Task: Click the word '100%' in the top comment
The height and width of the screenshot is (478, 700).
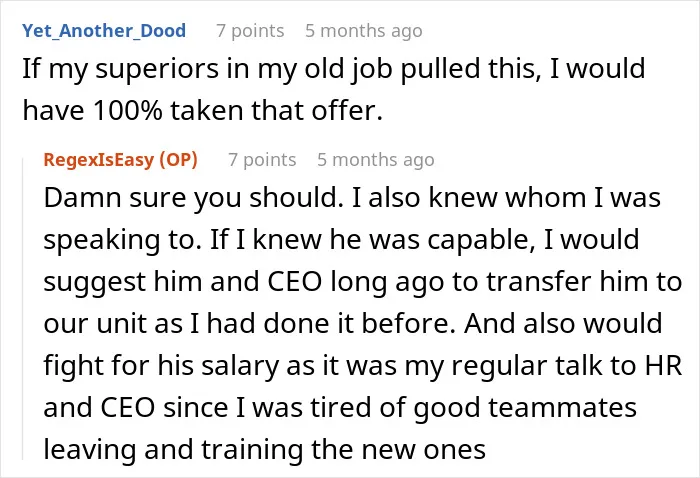Action: (x=128, y=110)
